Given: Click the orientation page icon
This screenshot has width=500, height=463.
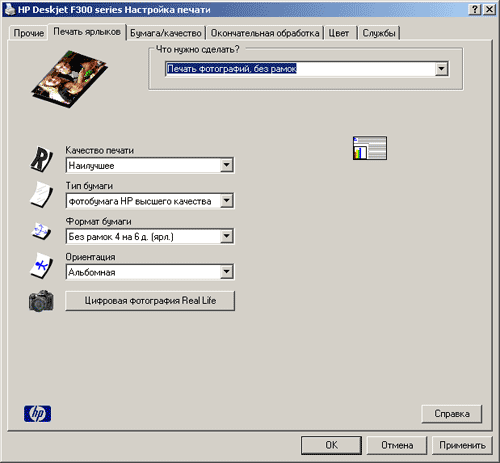Looking at the screenshot, I should click(x=41, y=265).
